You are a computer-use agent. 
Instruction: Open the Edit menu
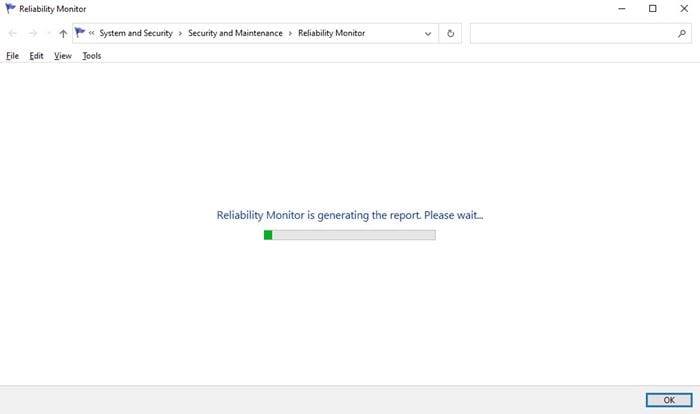[36, 56]
